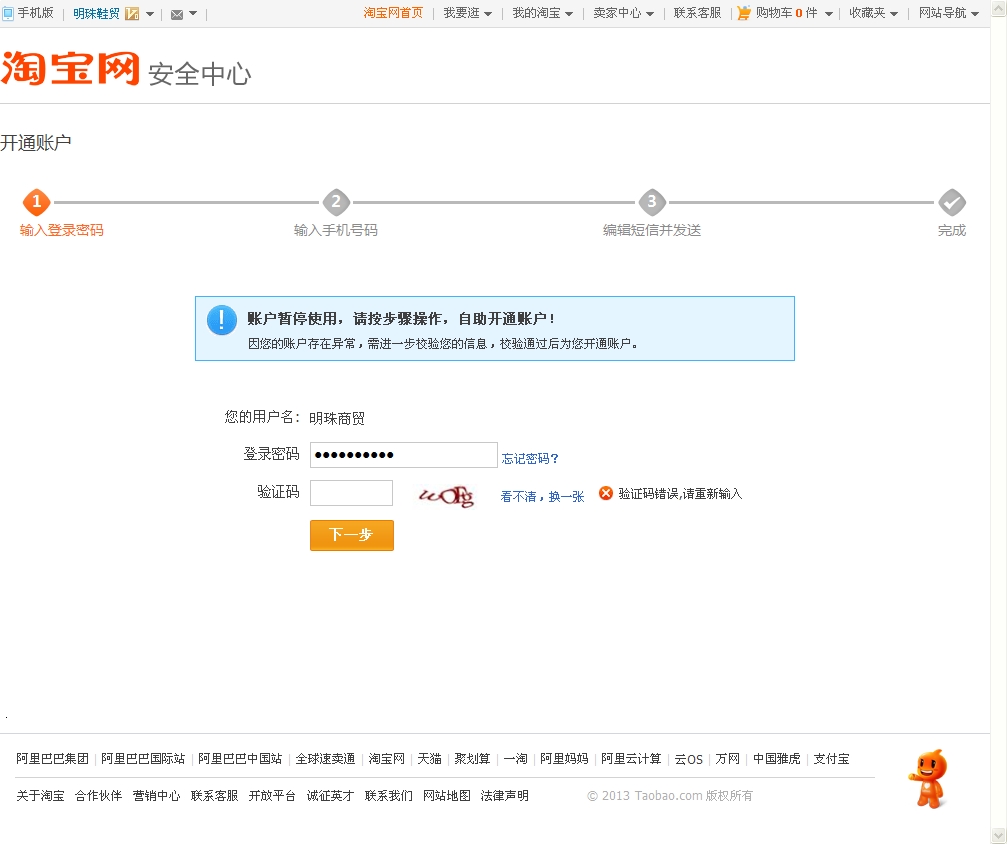1007x844 pixels.
Task: Open 全球速卖通 footer link
Action: tap(325, 759)
